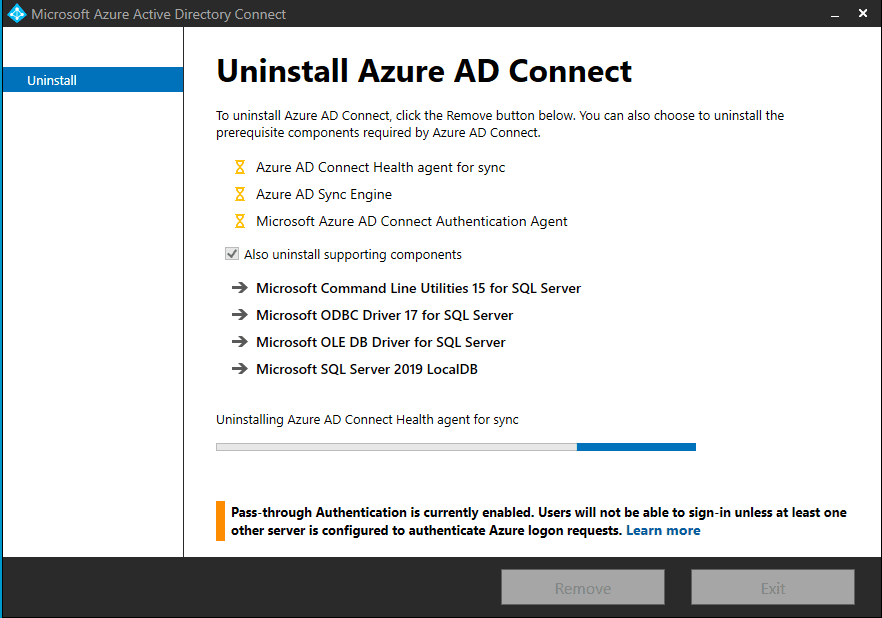Click 'Microsoft Azure AD Connect Authentication Agent' item
The image size is (882, 618).
[412, 222]
